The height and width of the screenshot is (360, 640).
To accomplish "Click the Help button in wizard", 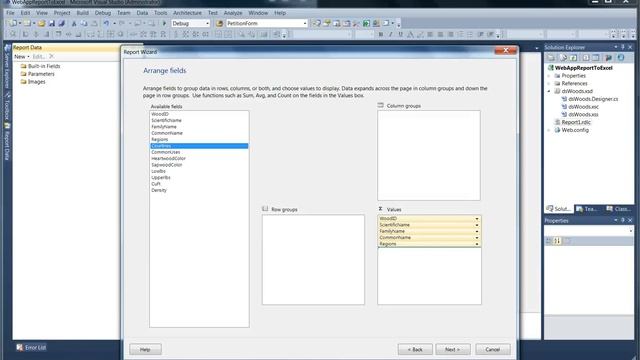I will (x=145, y=349).
